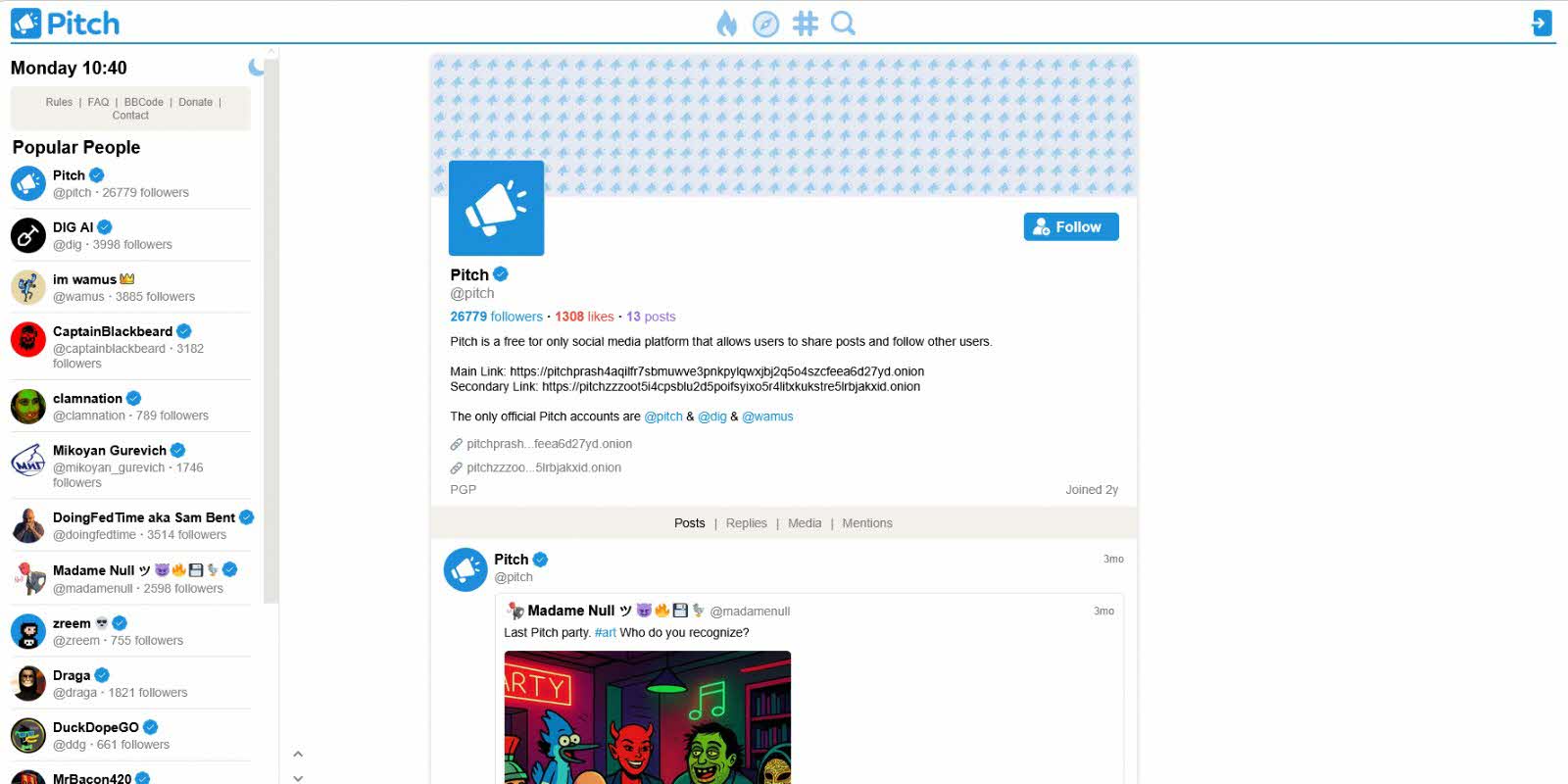
Task: Collapse sidebar with the up chevron
Action: point(298,754)
